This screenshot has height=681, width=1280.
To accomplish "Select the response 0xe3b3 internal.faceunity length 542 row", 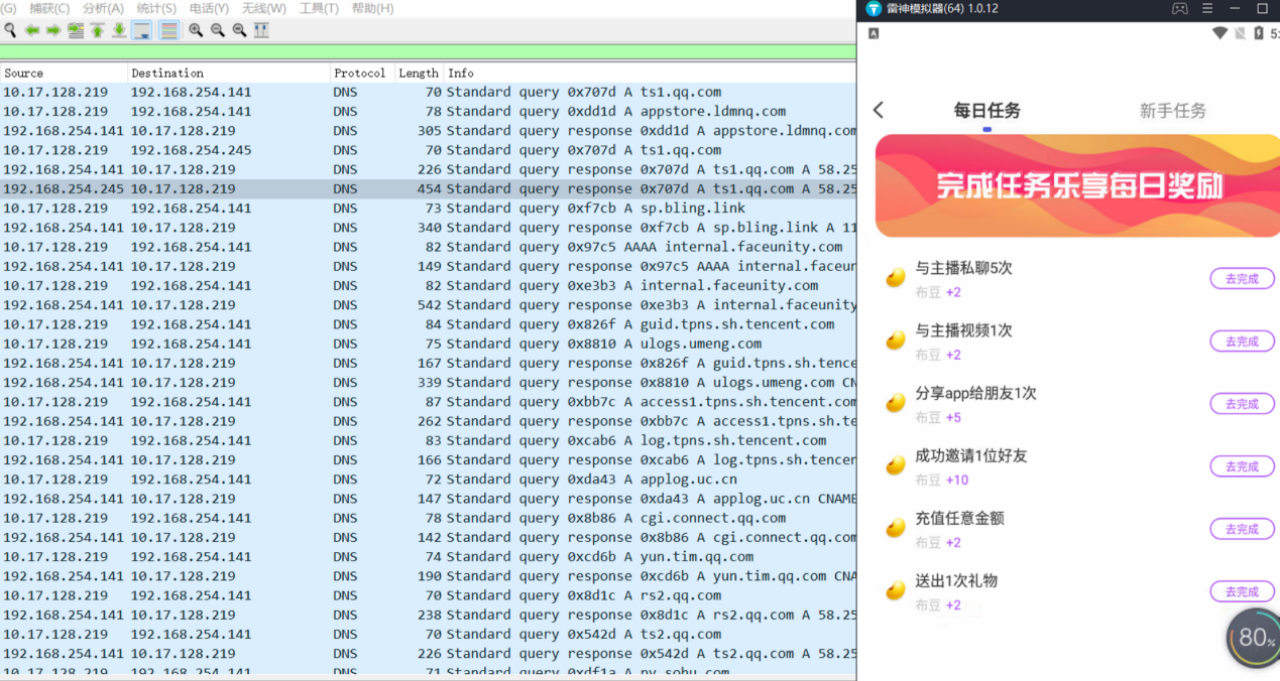I will [x=428, y=305].
